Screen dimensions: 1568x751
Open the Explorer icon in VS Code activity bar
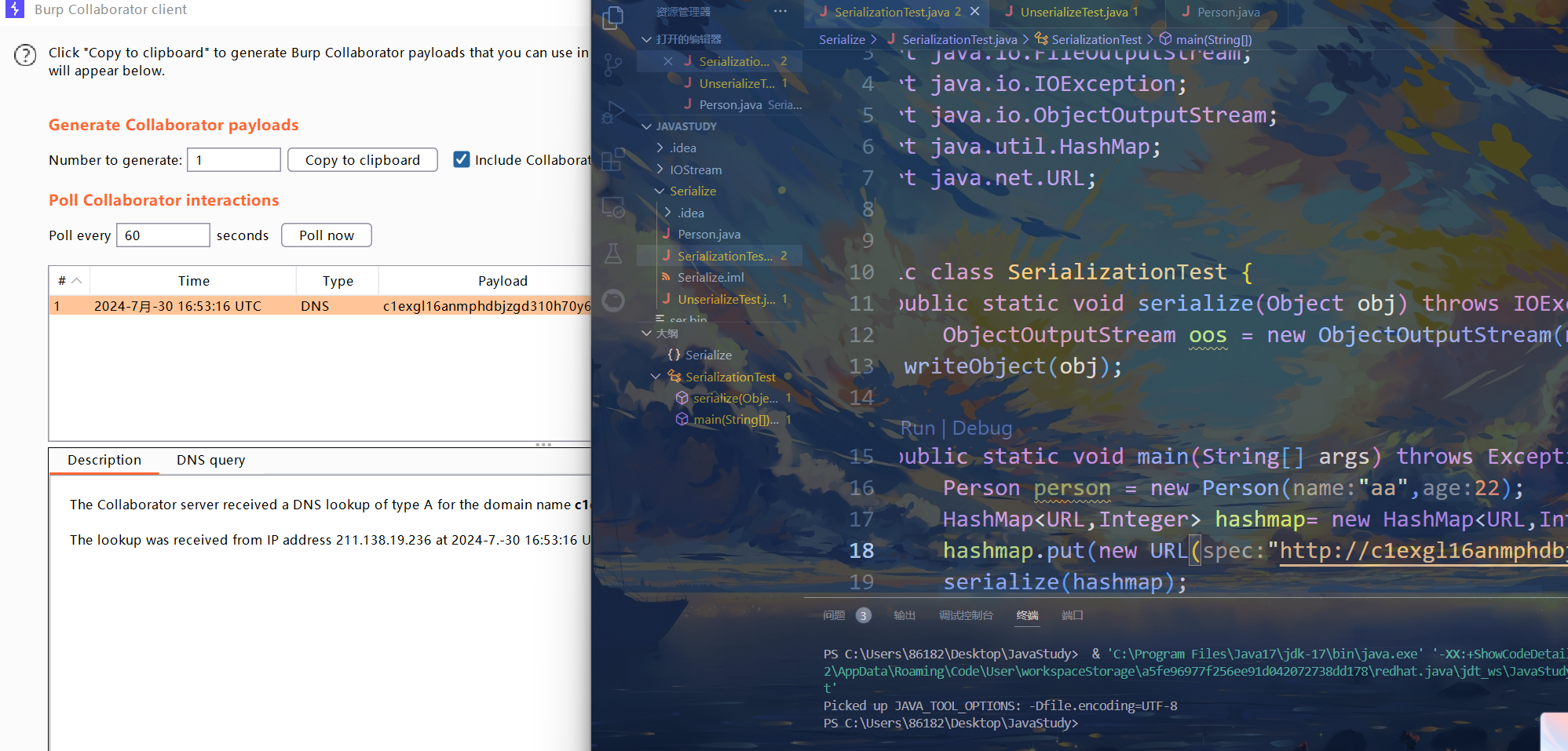pos(613,17)
